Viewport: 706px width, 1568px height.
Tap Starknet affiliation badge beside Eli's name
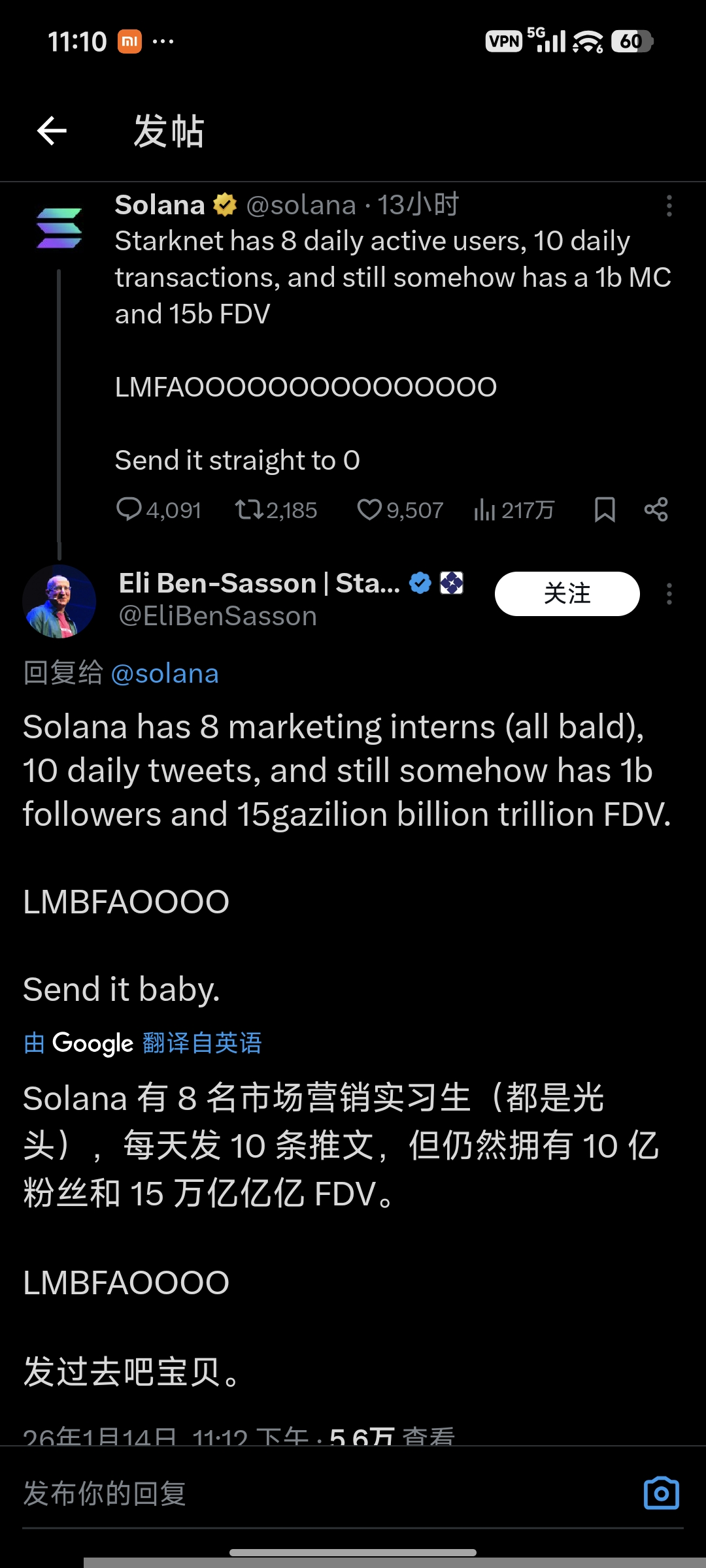tap(452, 583)
